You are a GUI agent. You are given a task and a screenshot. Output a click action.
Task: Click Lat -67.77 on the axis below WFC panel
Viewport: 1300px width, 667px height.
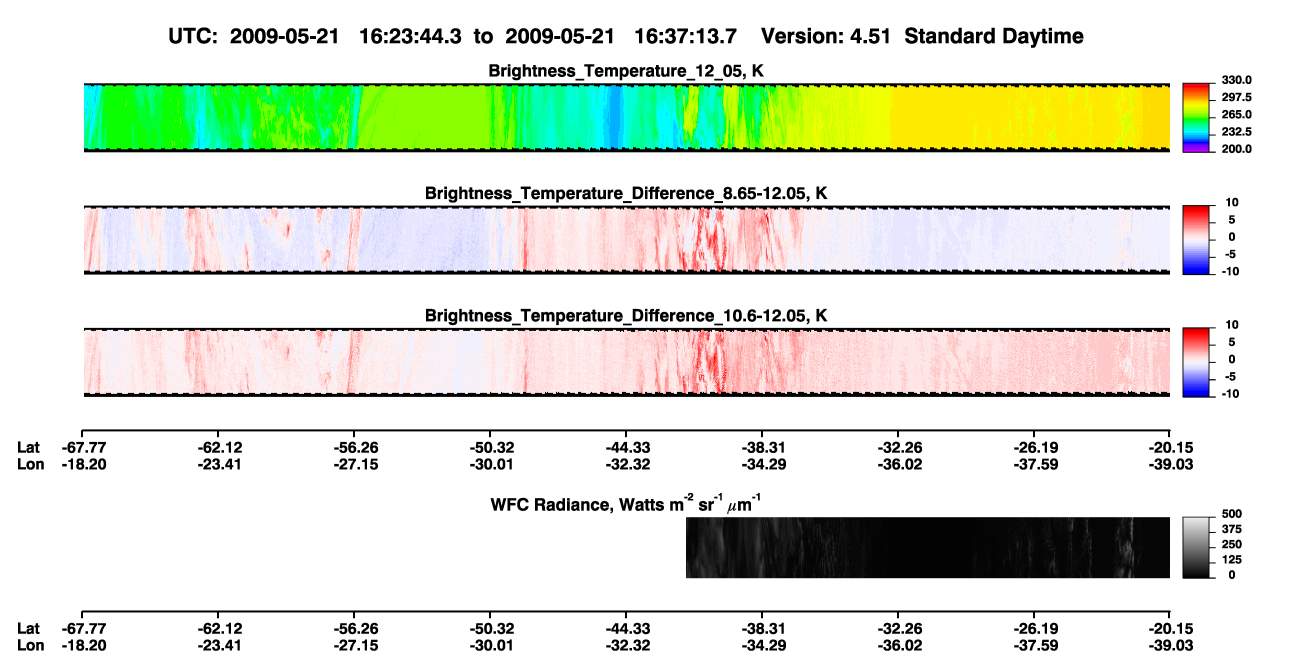click(82, 628)
